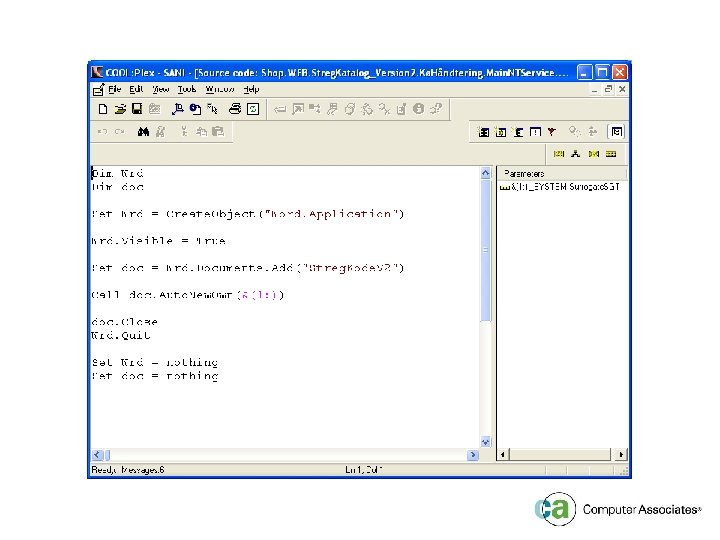The height and width of the screenshot is (540, 720).
Task: Click the code editor scroll right arrow
Action: coord(472,455)
